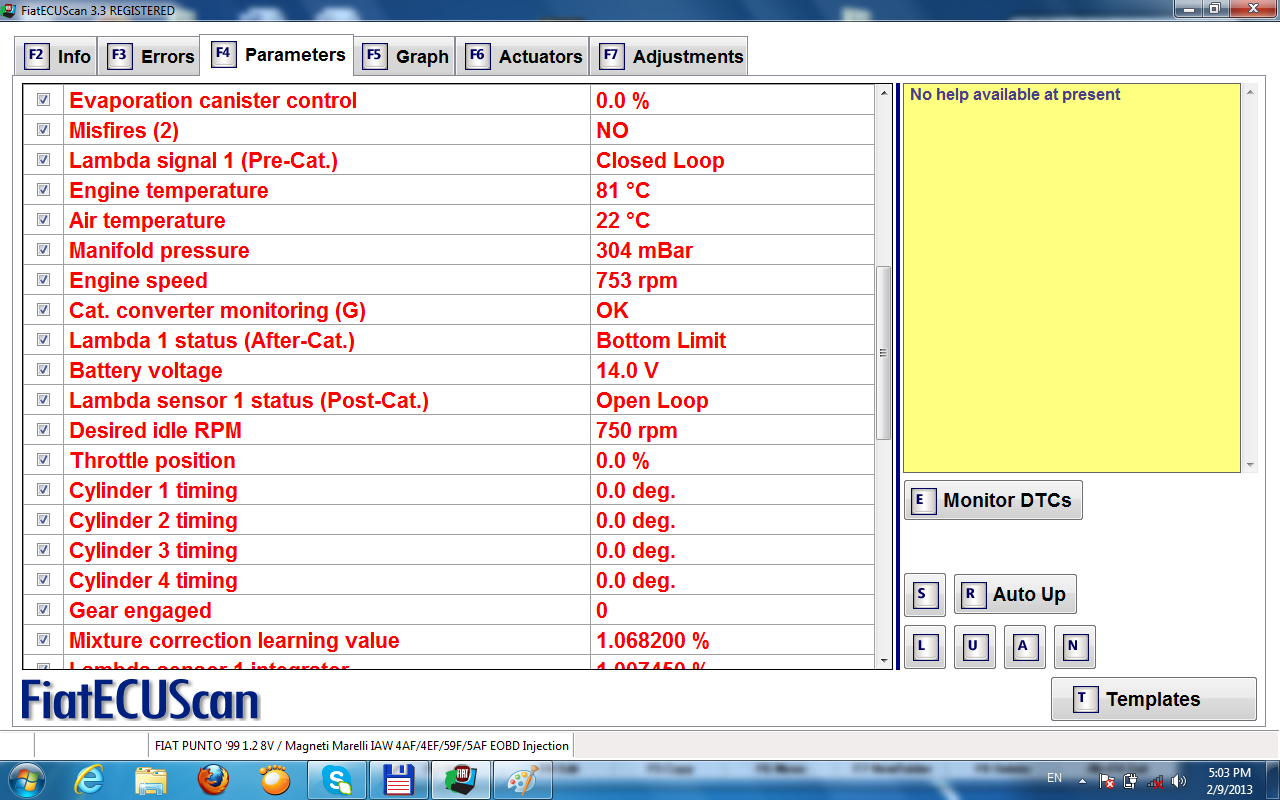Toggle the Throttle position checkbox
Image resolution: width=1280 pixels, height=800 pixels.
(x=44, y=460)
